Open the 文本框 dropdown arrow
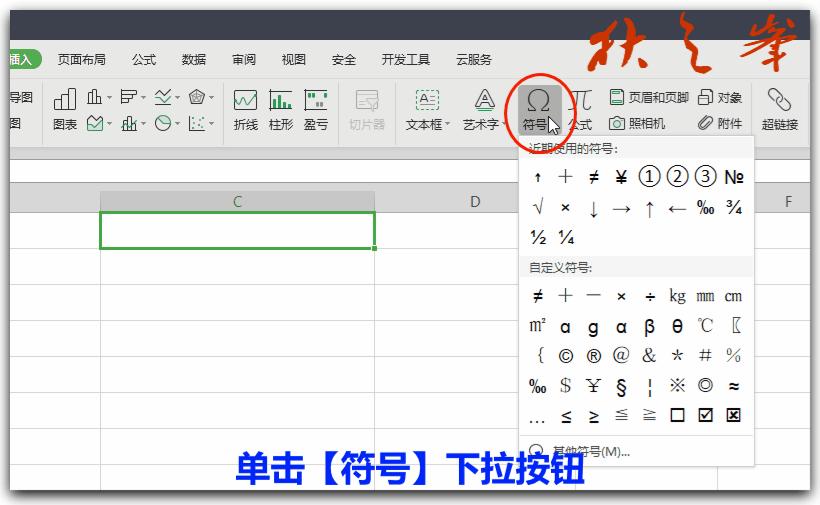 click(448, 124)
